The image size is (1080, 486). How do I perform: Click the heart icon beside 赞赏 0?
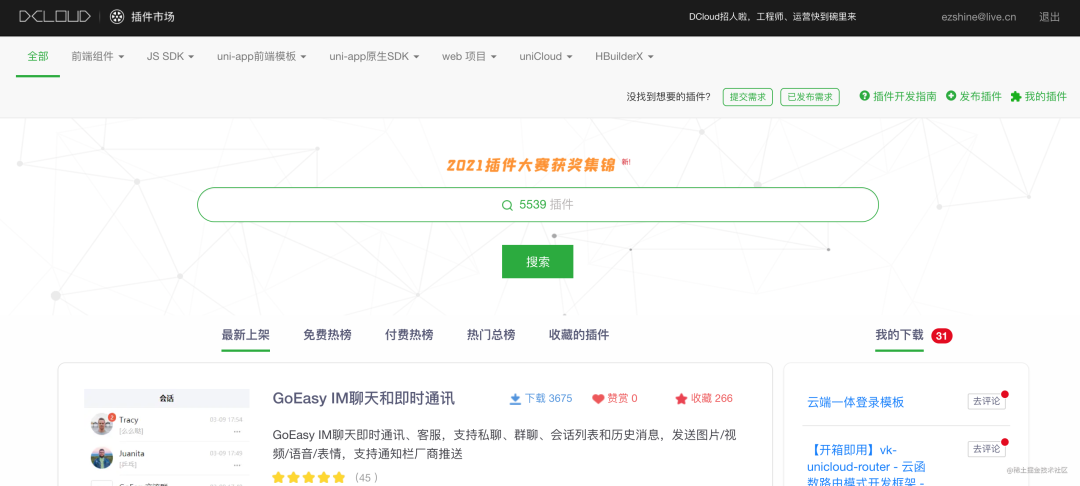click(598, 399)
